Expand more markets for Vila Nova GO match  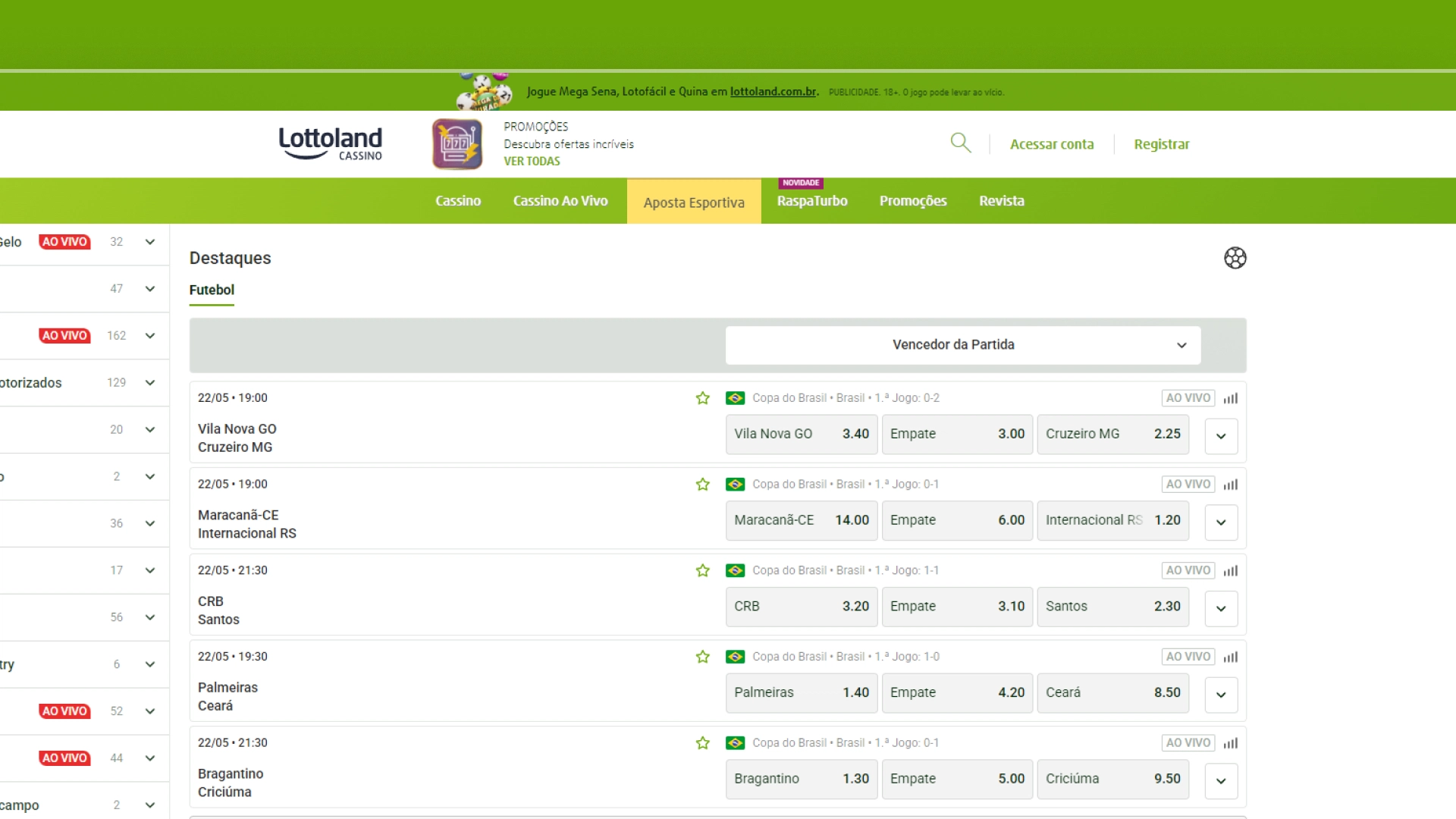click(x=1221, y=436)
